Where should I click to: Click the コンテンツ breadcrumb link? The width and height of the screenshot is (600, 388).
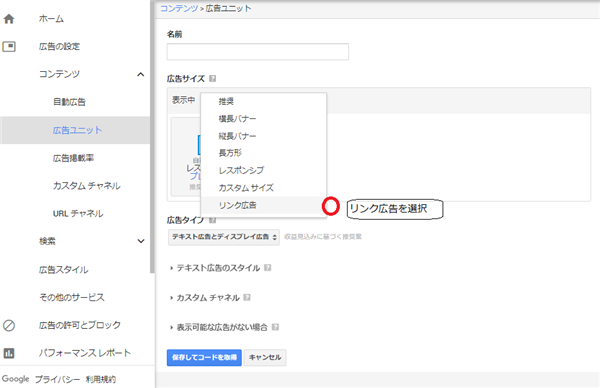[179, 8]
